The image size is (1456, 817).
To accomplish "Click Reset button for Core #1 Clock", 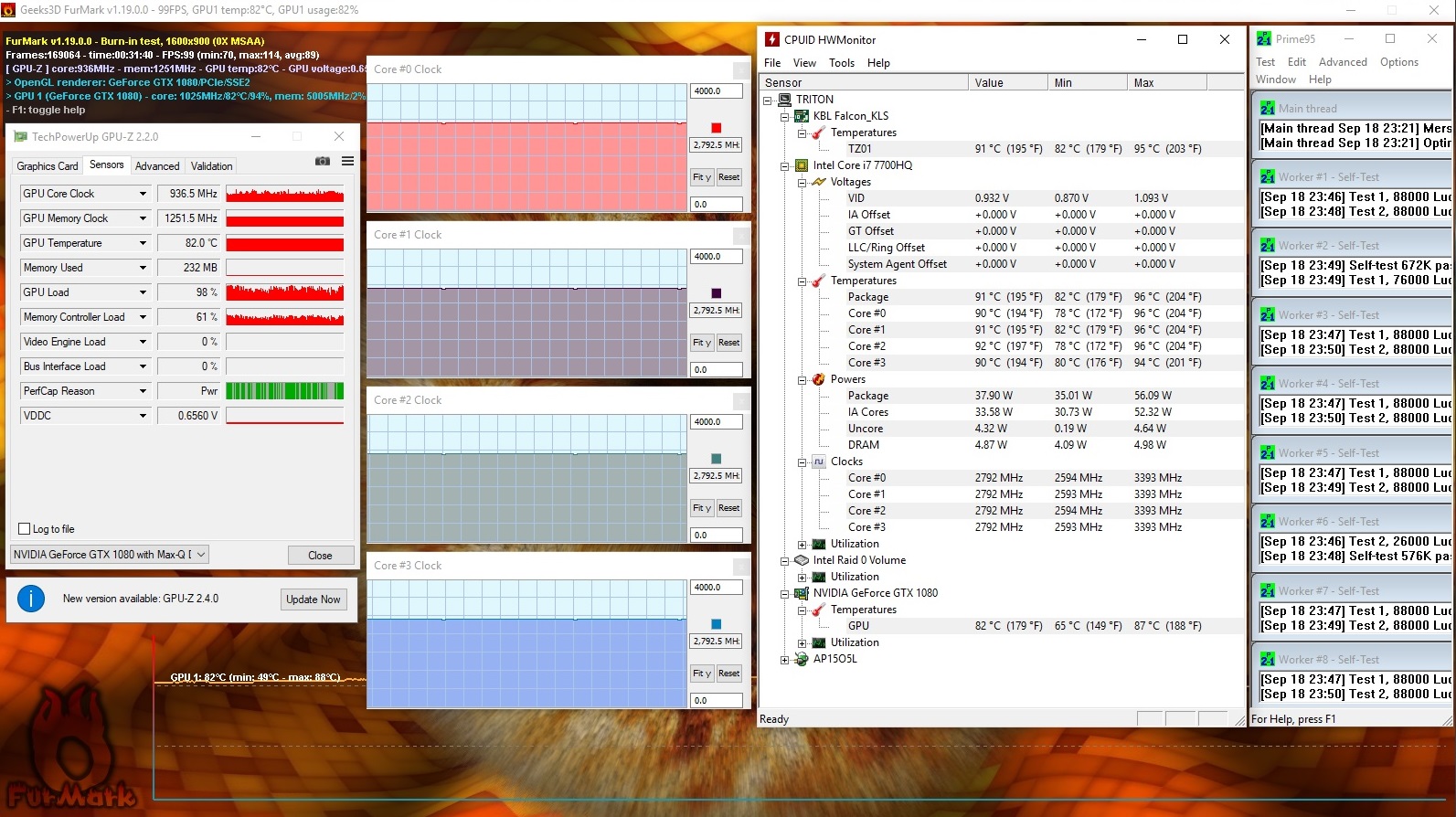I will [x=728, y=343].
